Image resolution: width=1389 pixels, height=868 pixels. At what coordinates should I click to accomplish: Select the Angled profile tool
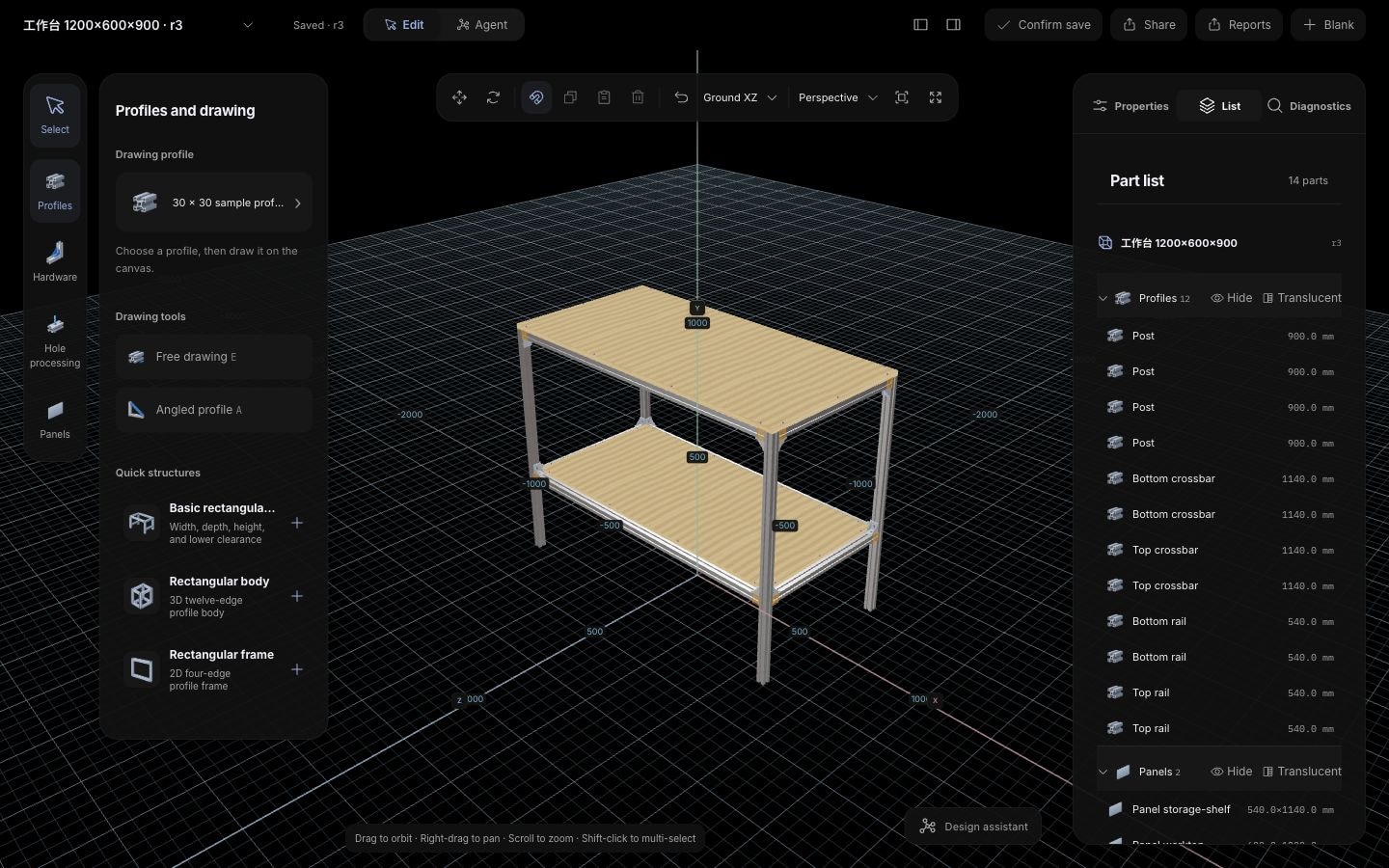[214, 410]
